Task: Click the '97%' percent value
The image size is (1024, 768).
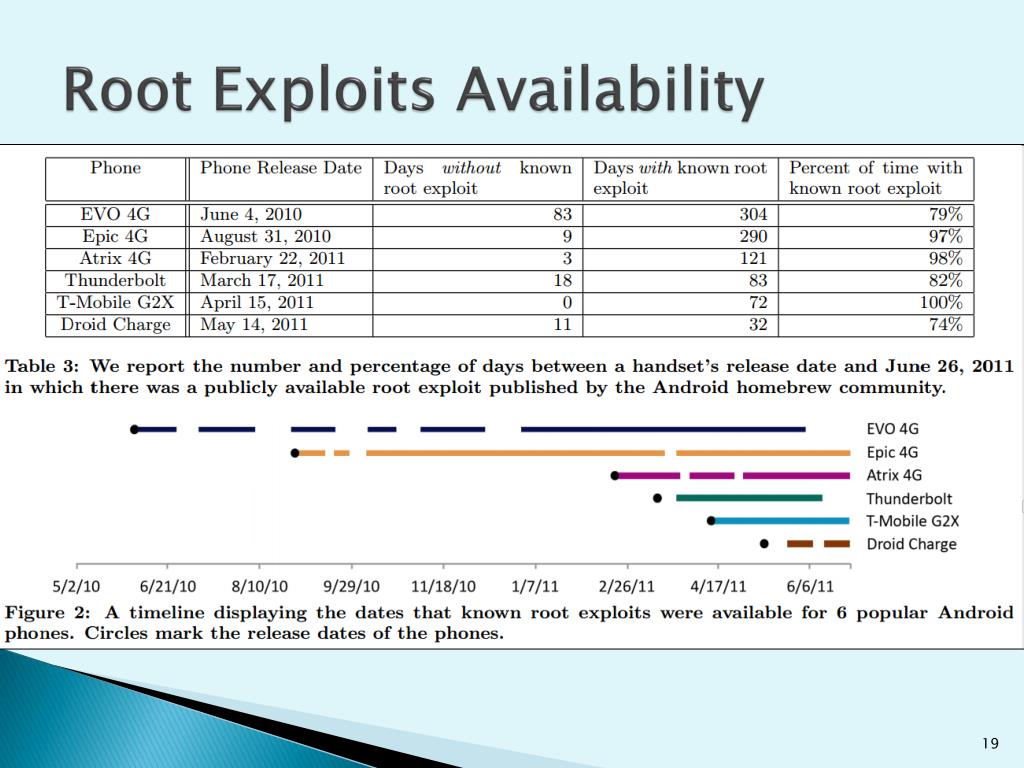Action: pyautogui.click(x=946, y=236)
